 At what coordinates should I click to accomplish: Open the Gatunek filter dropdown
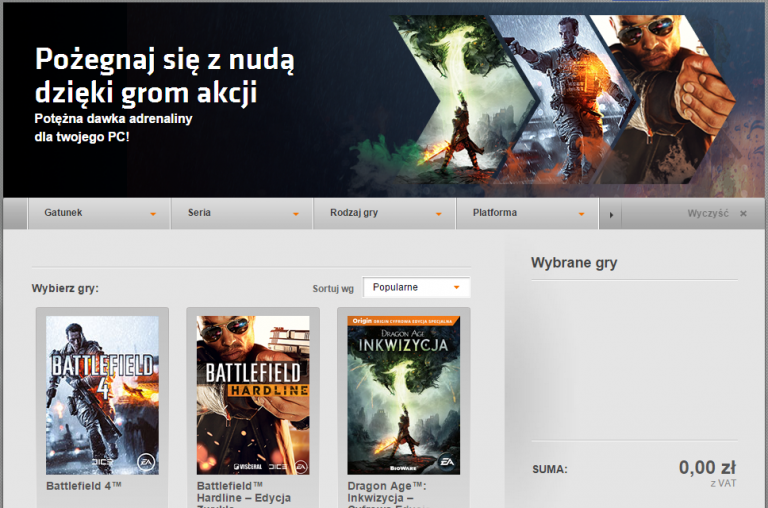[99, 213]
